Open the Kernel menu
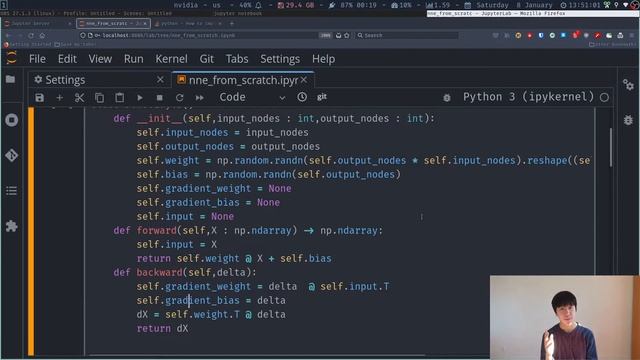Screen dimensions: 640x360 click(x=171, y=59)
